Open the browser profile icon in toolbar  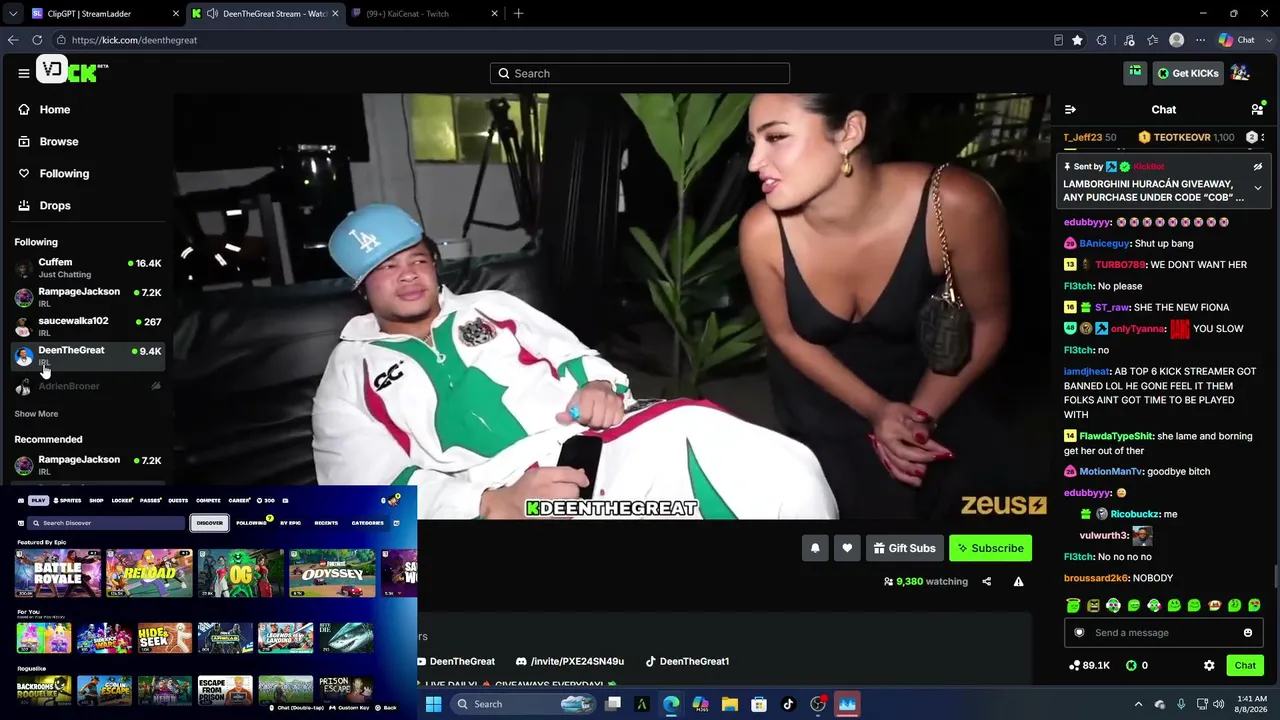click(1176, 40)
